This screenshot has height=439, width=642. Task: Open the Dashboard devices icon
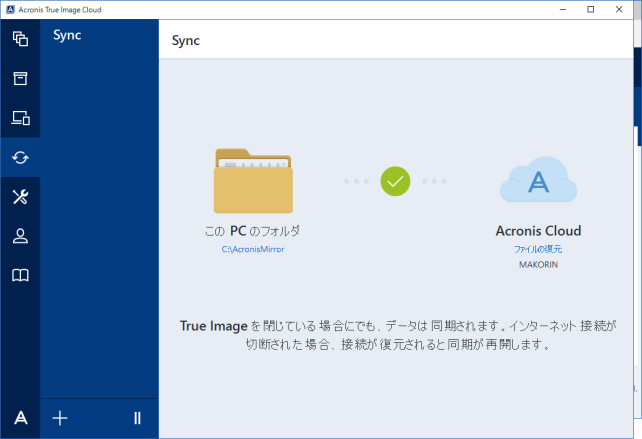[x=20, y=118]
